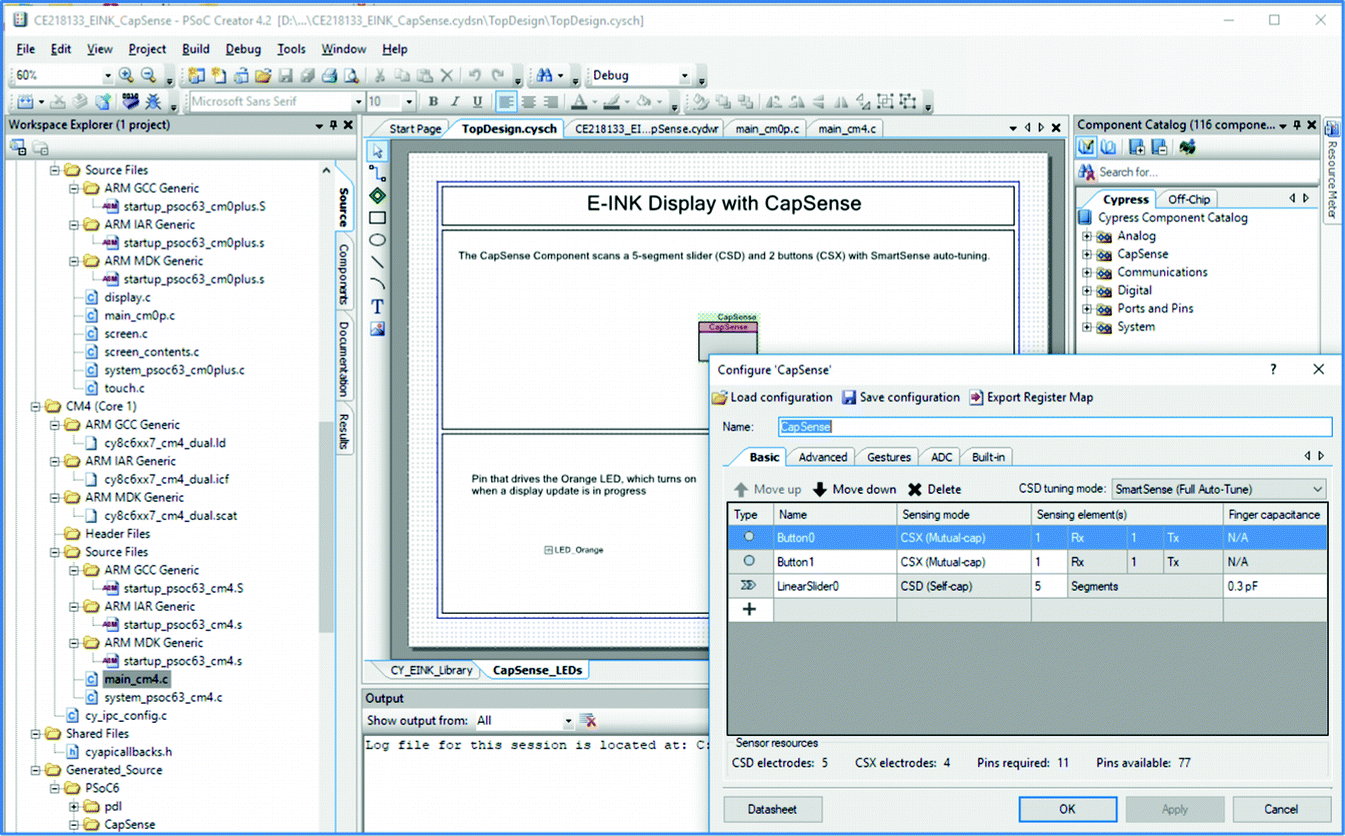Viewport: 1345px width, 836px height.
Task: Click the CapSense Name input field
Action: (1054, 427)
